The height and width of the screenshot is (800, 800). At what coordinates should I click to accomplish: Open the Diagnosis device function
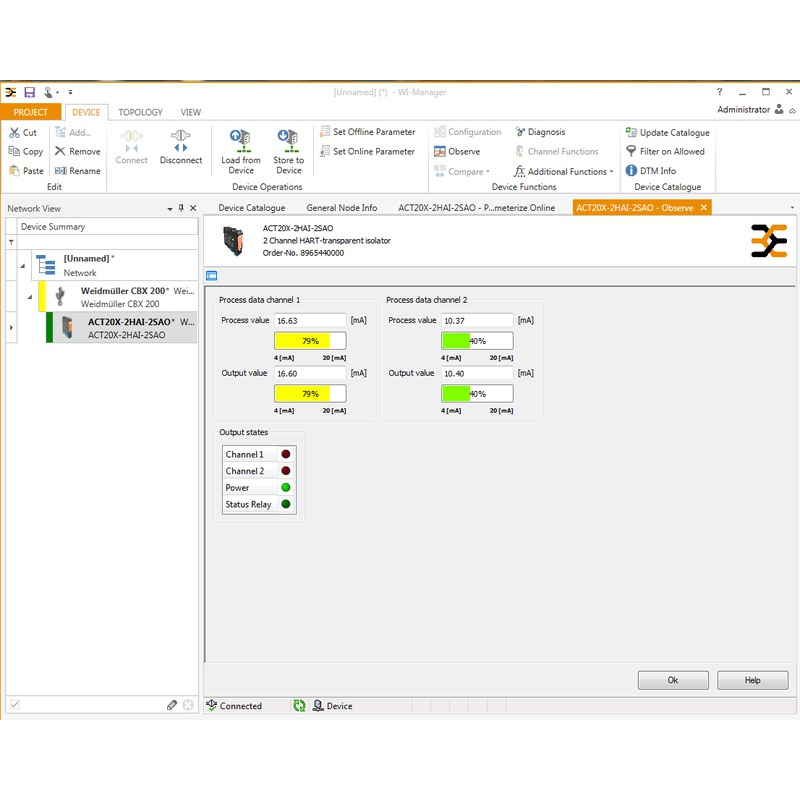(x=540, y=132)
